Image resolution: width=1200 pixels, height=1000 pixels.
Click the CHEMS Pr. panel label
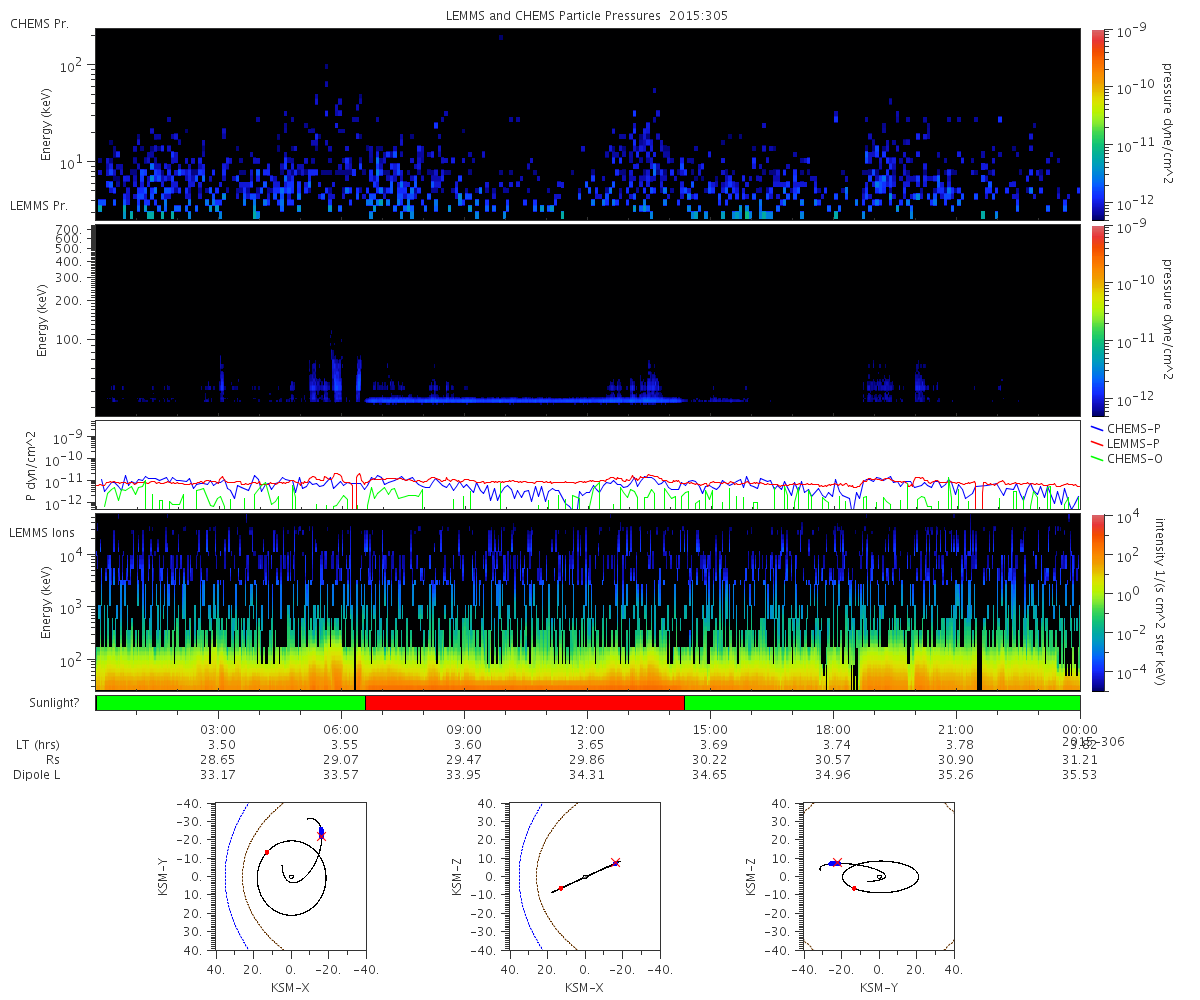pyautogui.click(x=39, y=23)
